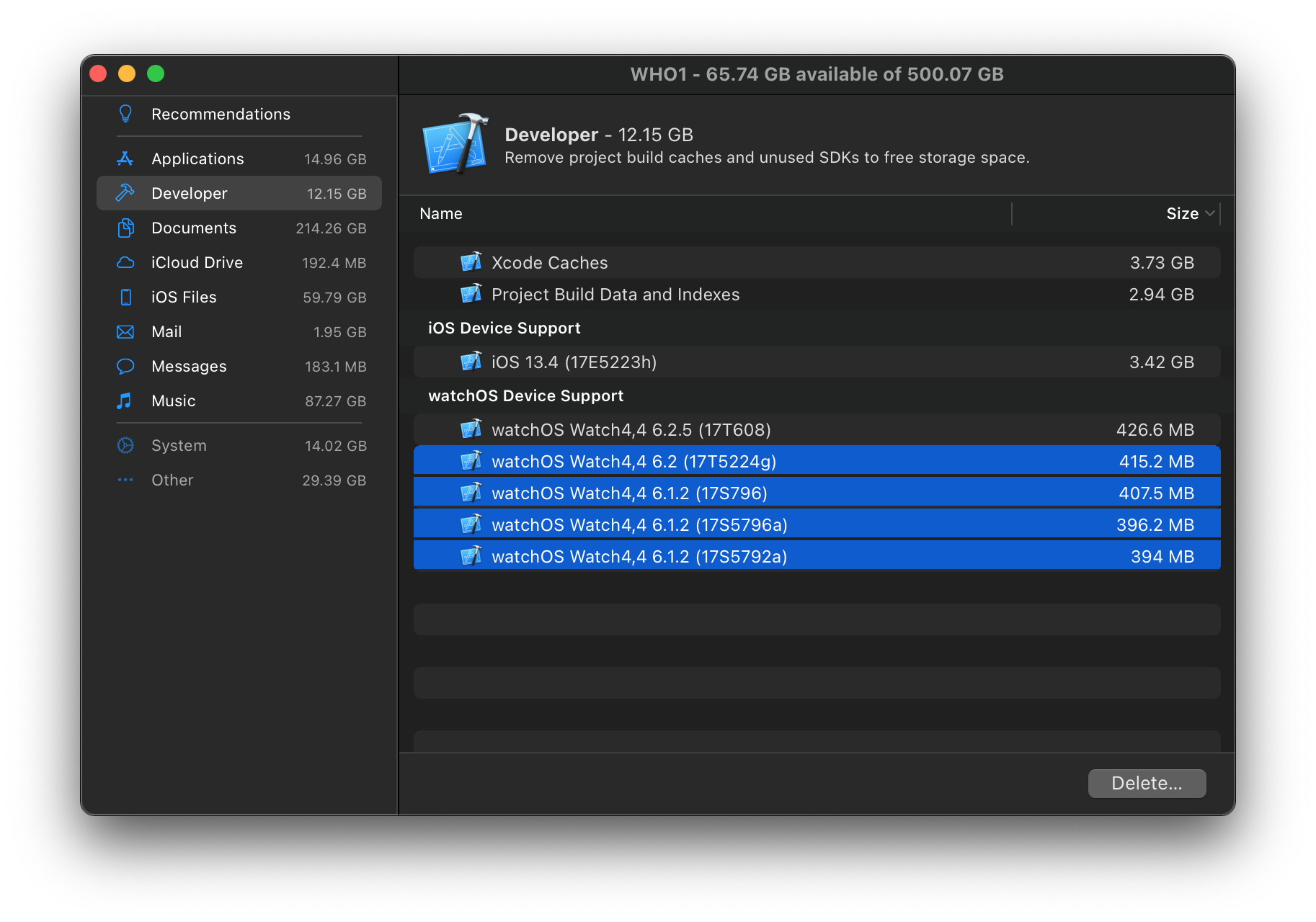Click the 415.2 MB size value
Screen dimensions: 1316x922
pos(1157,462)
